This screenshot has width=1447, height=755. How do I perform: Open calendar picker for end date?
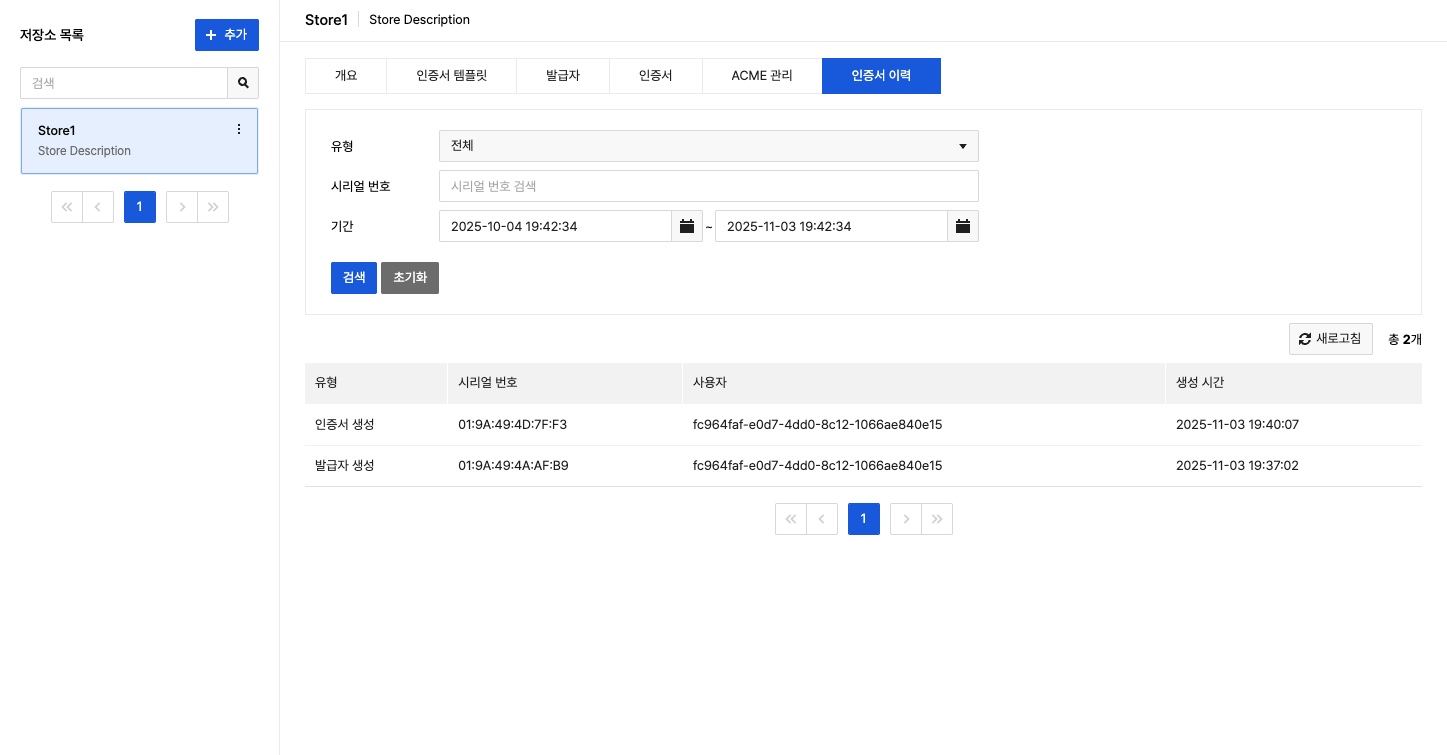point(962,226)
